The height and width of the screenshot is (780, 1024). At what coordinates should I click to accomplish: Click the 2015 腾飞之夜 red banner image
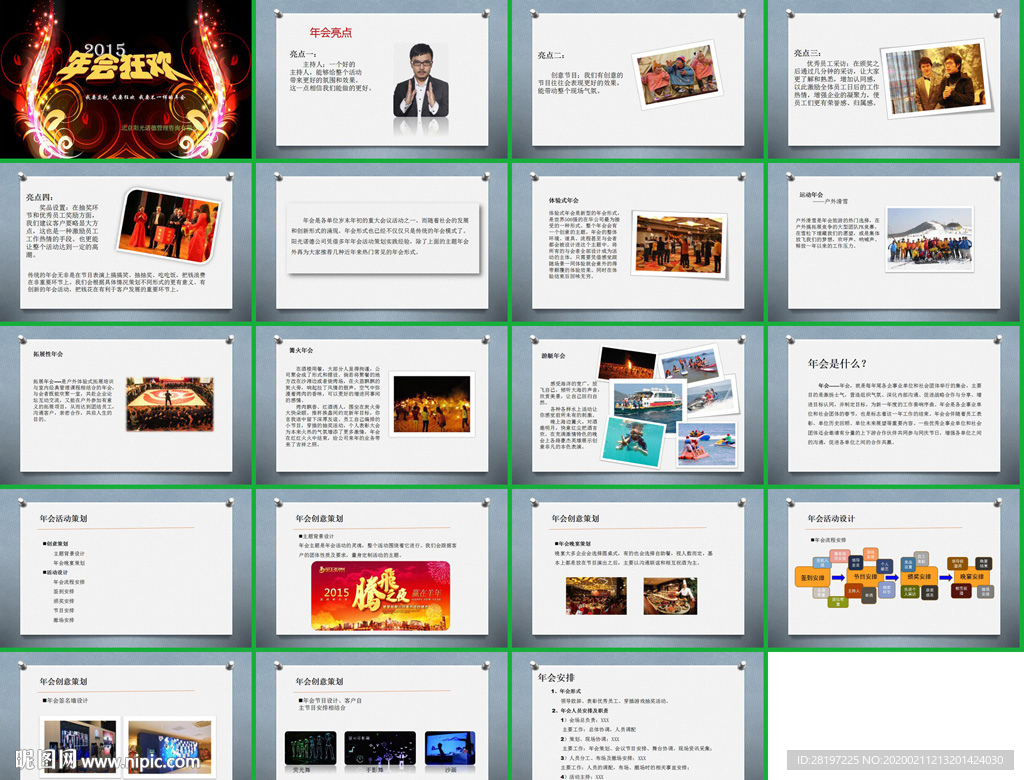tap(381, 596)
